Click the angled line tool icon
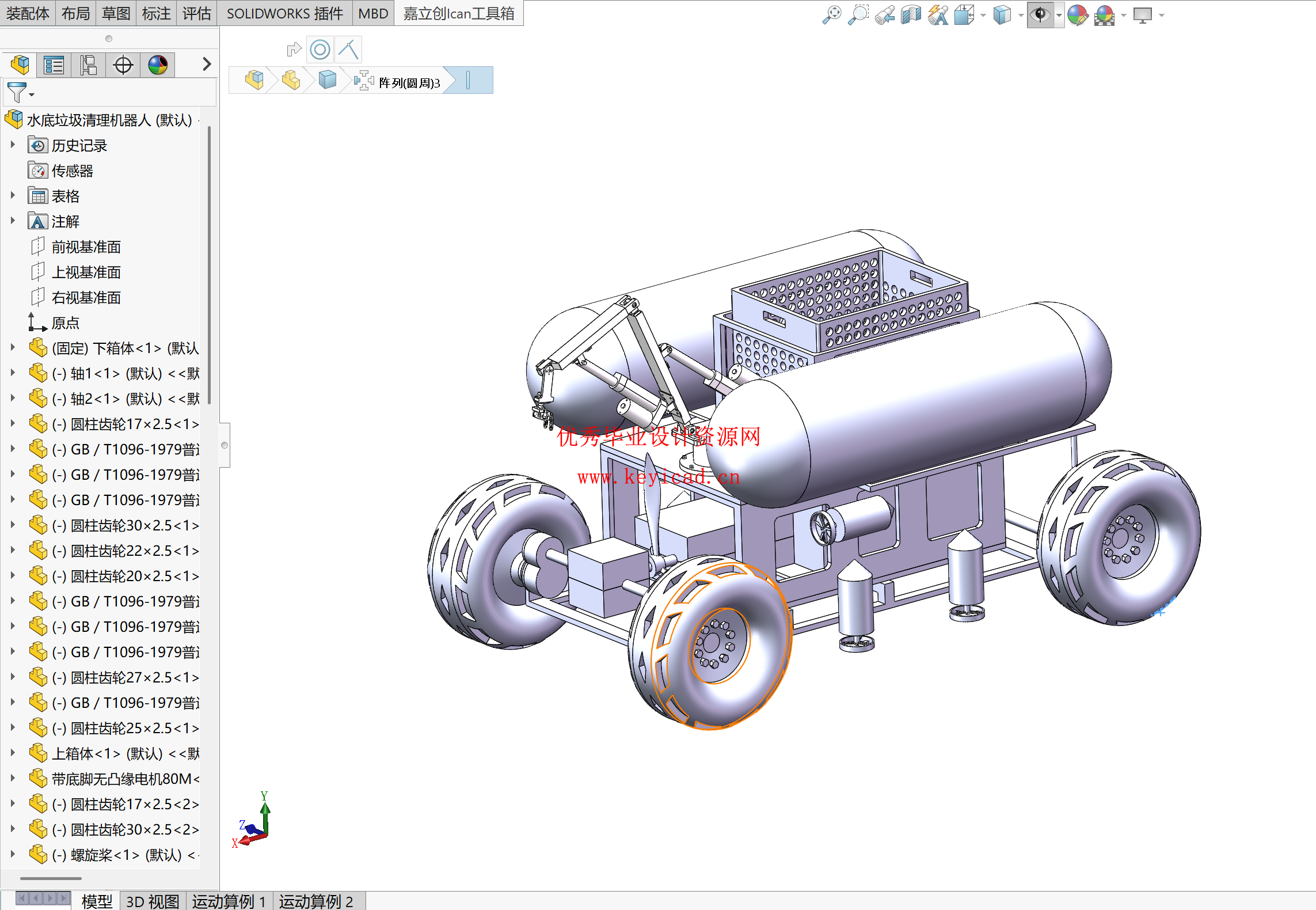Viewport: 1316px width, 910px height. coord(348,50)
